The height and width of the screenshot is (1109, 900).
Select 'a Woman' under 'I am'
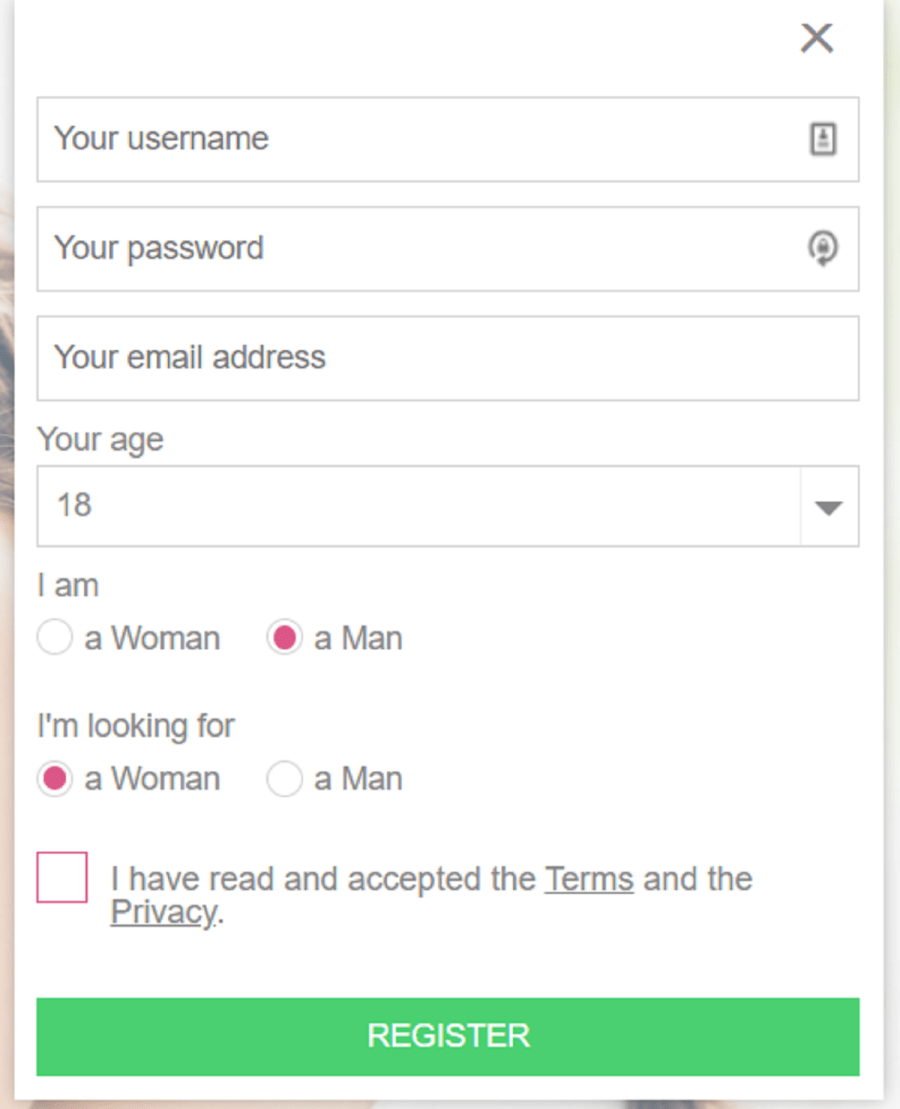[55, 637]
